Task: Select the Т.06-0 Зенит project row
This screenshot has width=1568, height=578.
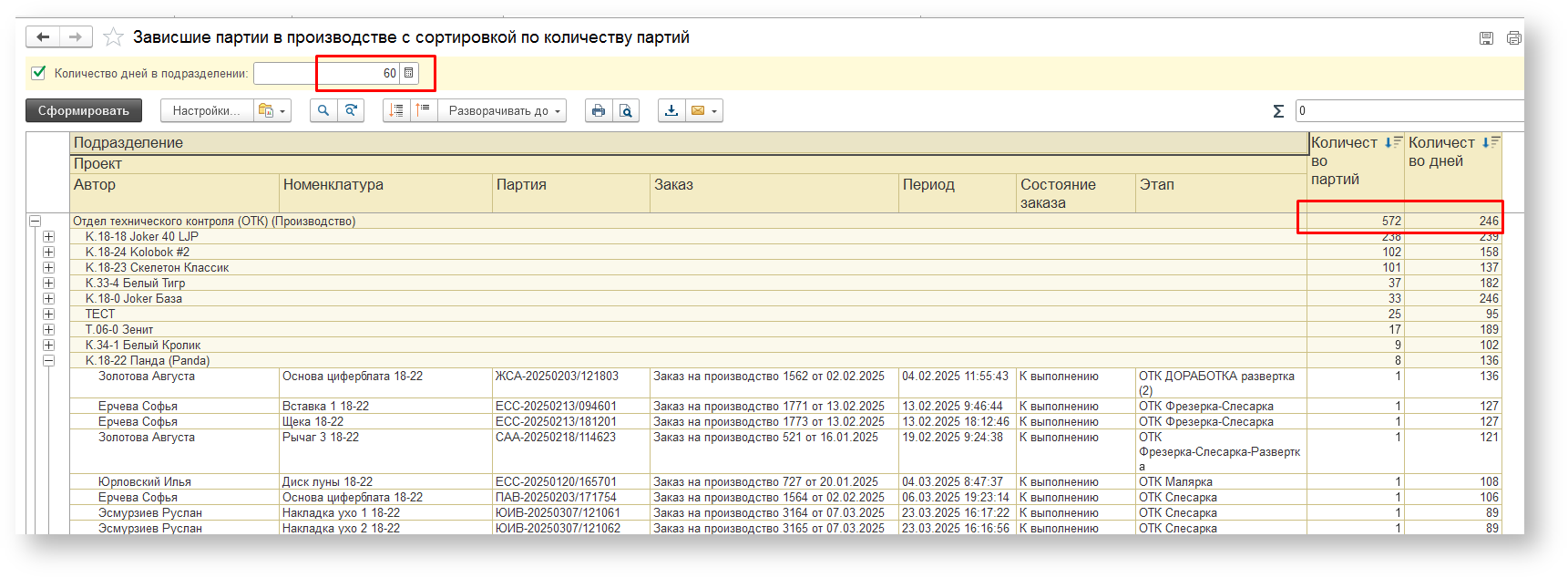Action: pyautogui.click(x=119, y=330)
